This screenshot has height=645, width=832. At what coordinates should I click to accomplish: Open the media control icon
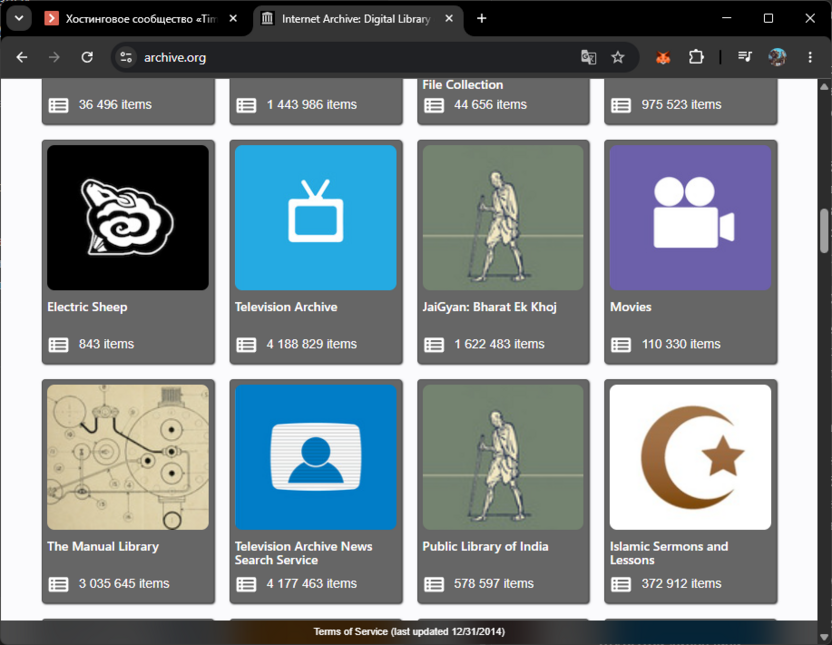pyautogui.click(x=745, y=57)
